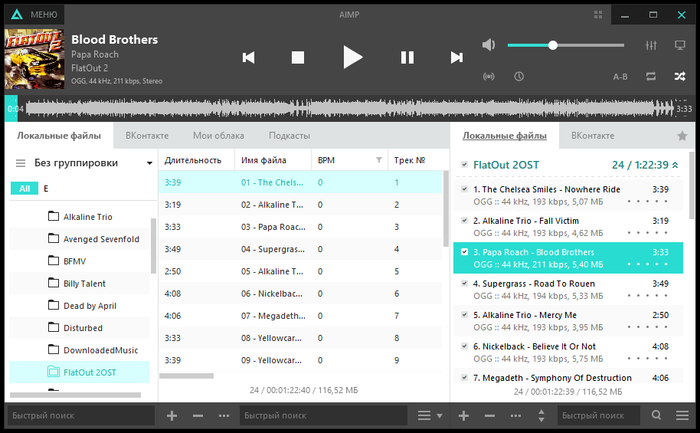Screen dimensions: 700x433
Task: Select the FlatOut 2OST folder
Action: click(79, 372)
